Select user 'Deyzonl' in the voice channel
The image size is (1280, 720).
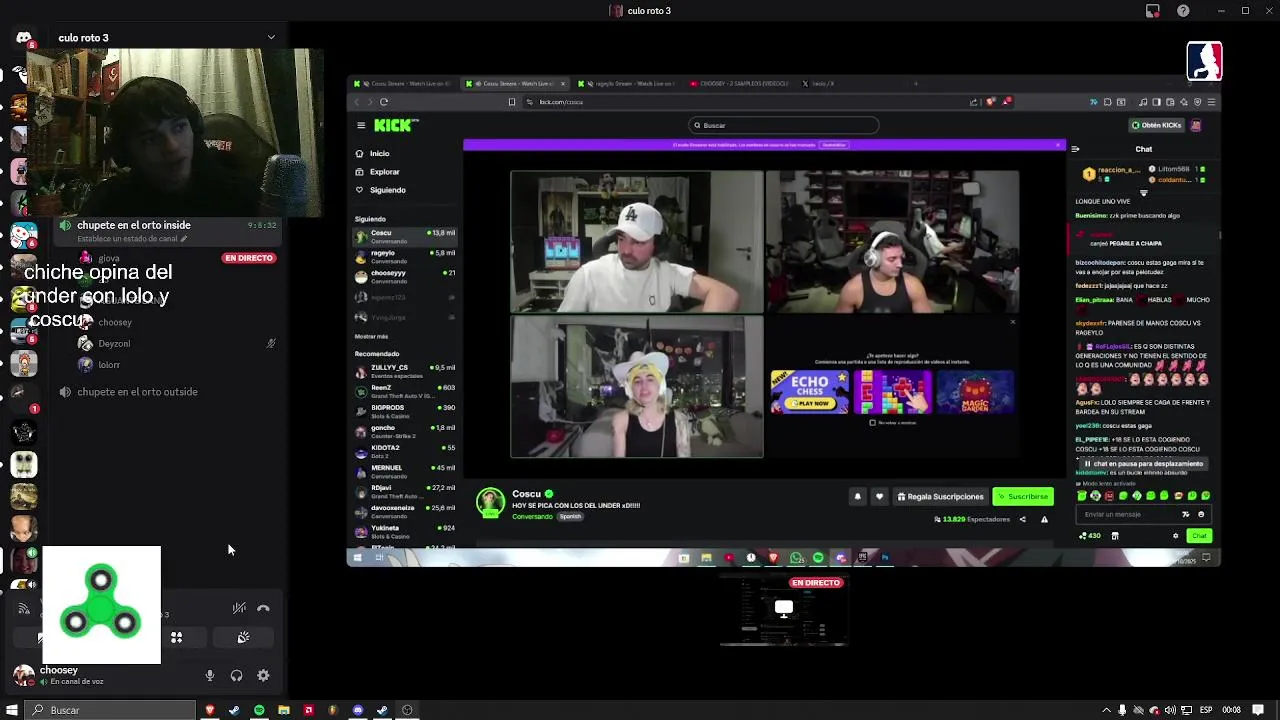click(x=114, y=343)
